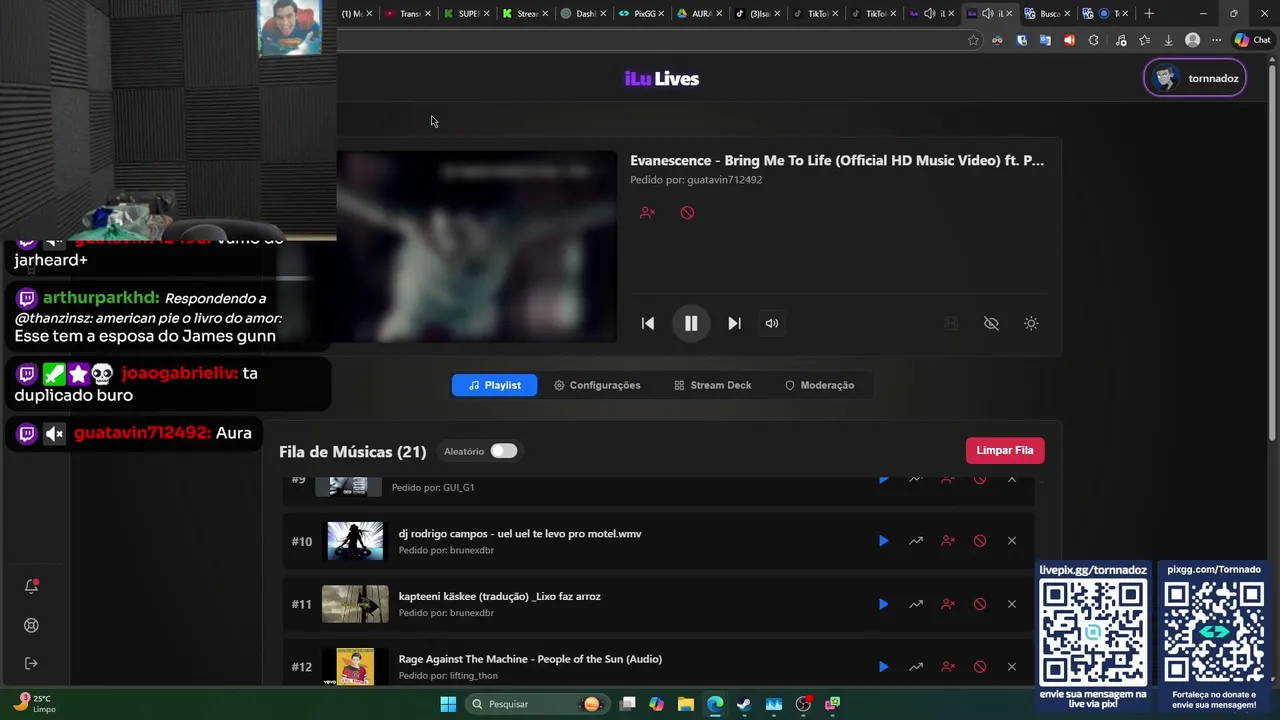1280x720 pixels.
Task: Skip to the next track
Action: pos(734,323)
